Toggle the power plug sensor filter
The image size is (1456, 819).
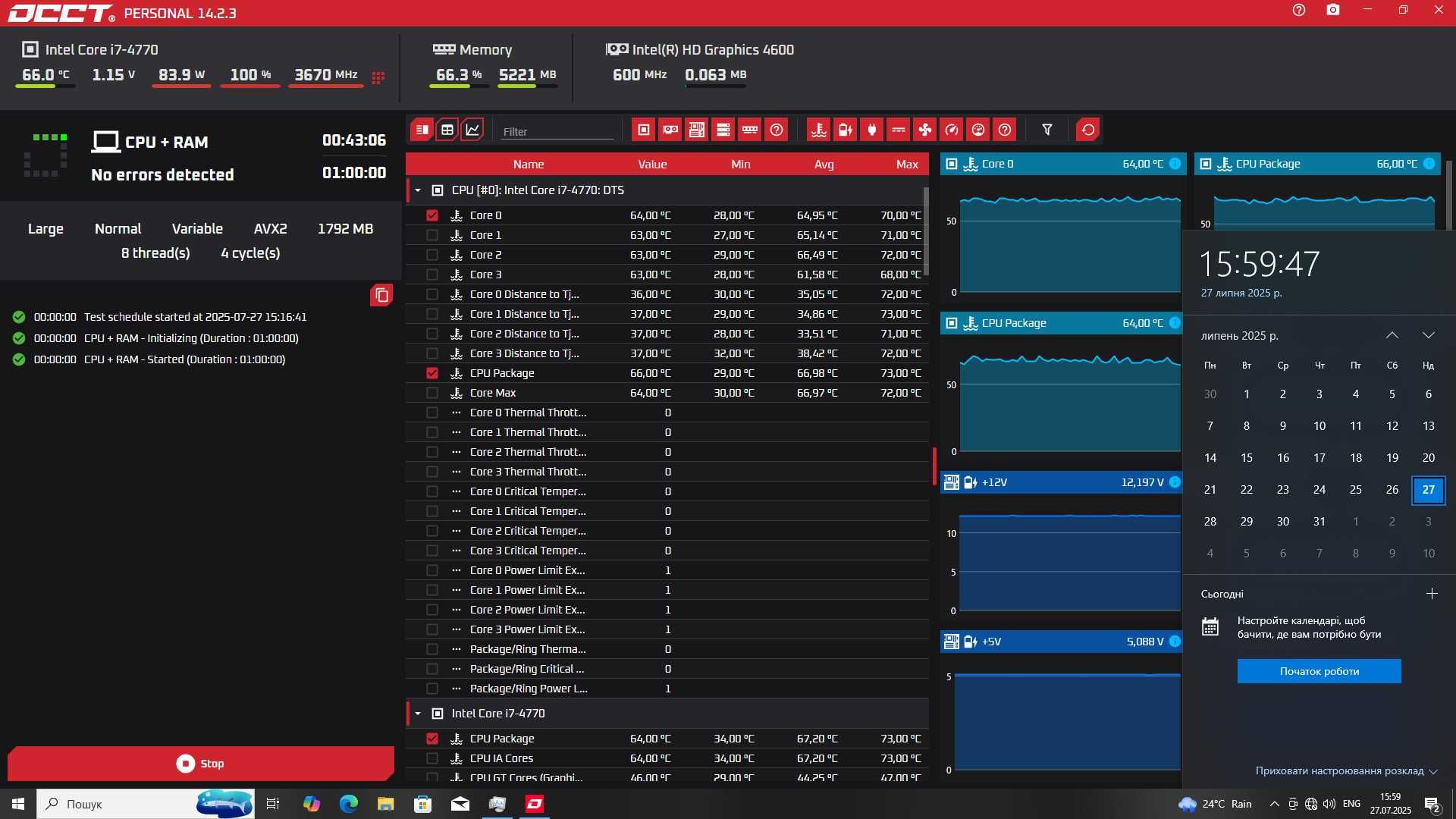coord(872,130)
